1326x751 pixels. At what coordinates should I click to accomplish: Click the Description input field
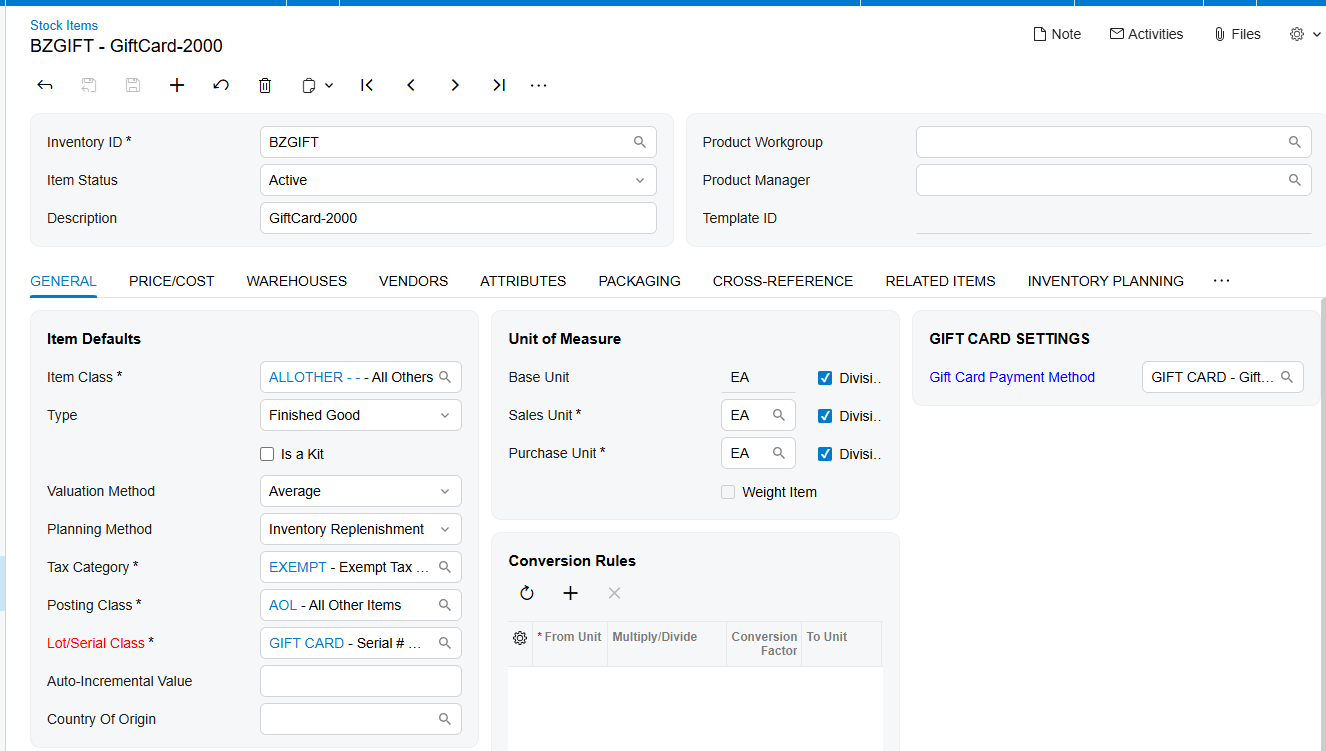(458, 218)
